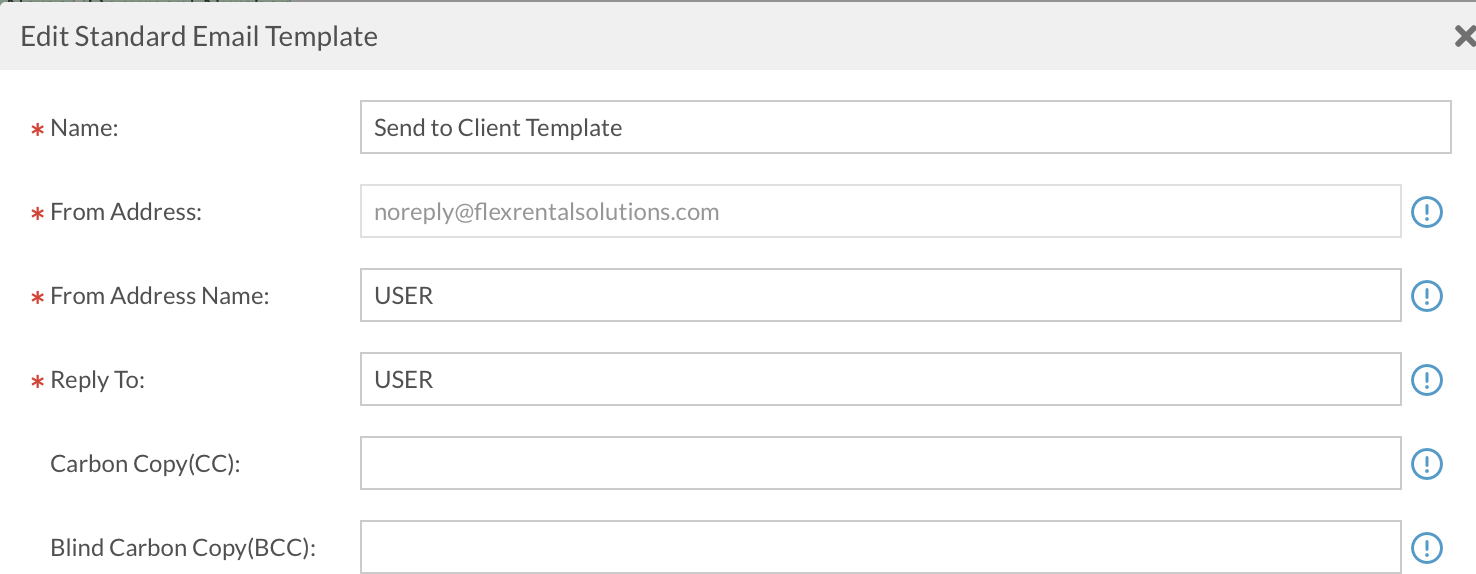
Task: Show the info icon help for Reply To
Action: tap(1426, 380)
